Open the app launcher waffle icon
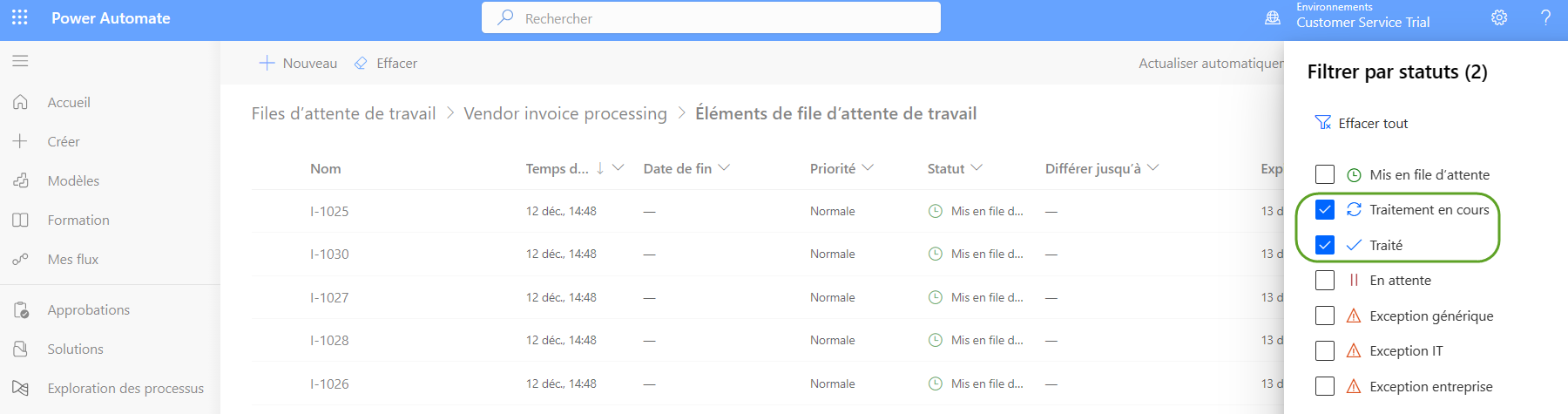 20,17
